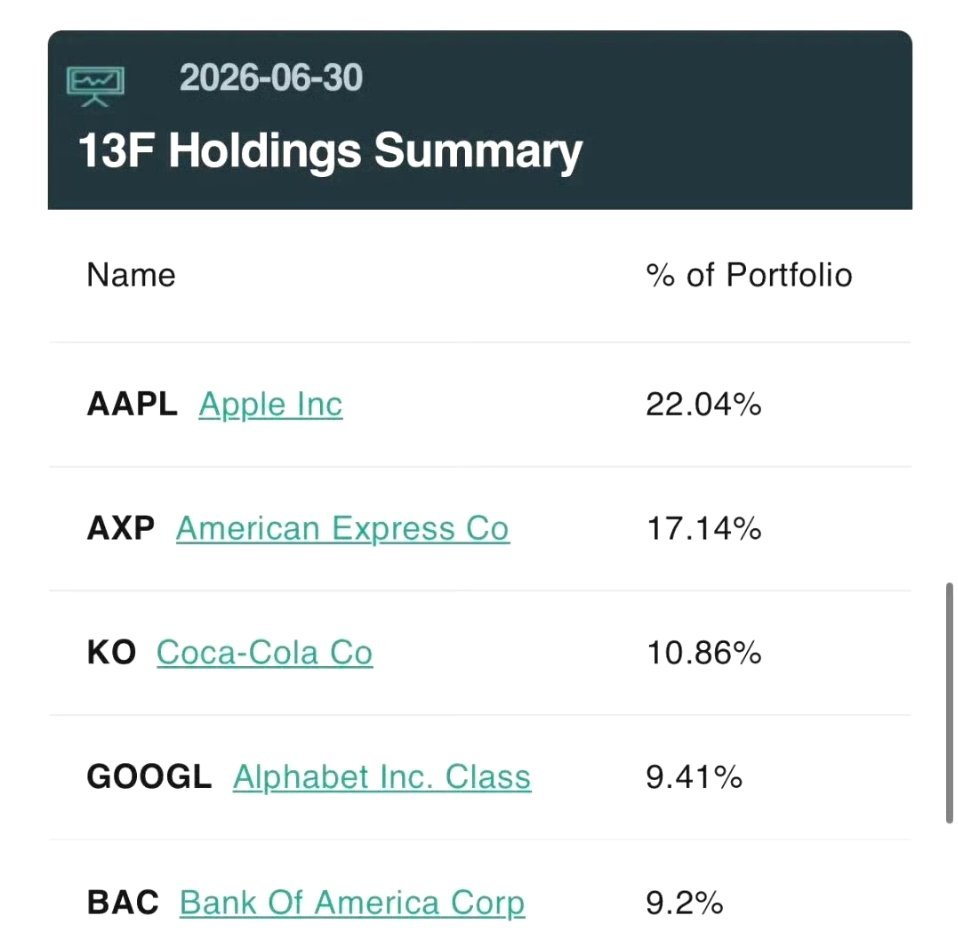Open the Alphabet Inc. Class link
This screenshot has width=958, height=948.
[x=382, y=778]
